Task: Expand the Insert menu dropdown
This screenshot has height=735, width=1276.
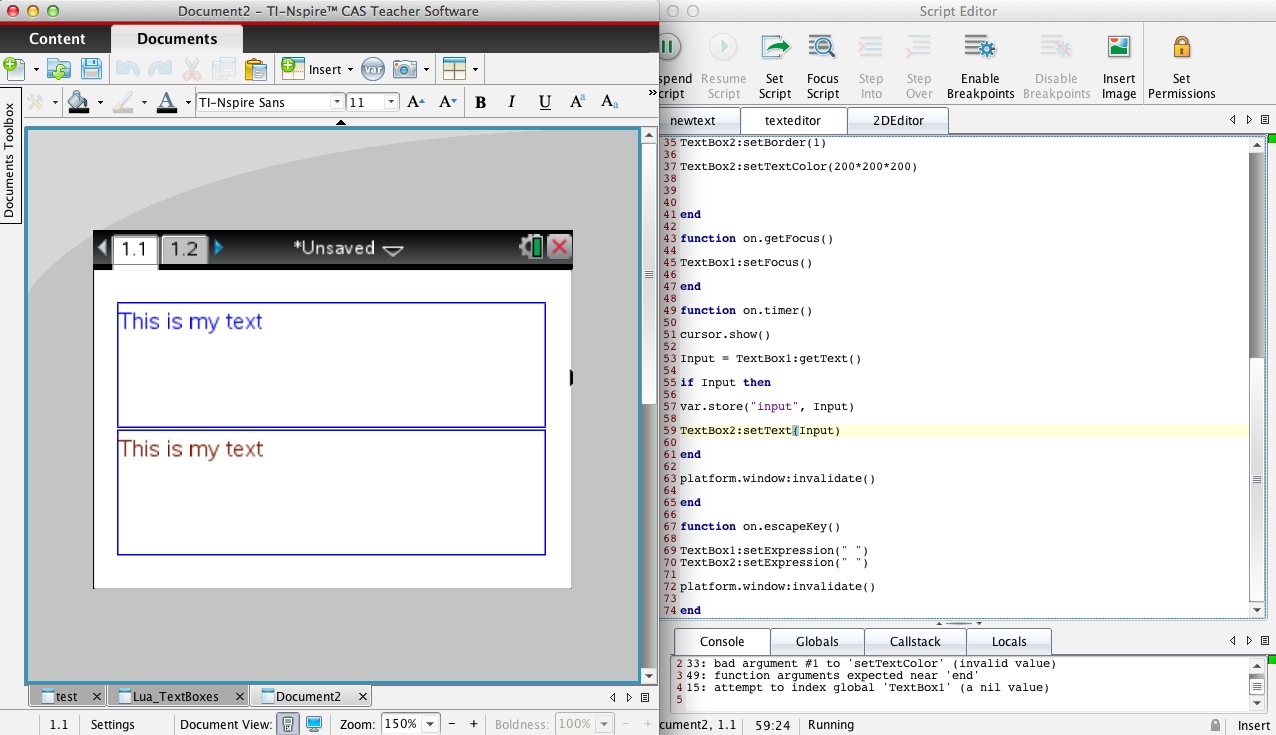Action: [x=351, y=70]
